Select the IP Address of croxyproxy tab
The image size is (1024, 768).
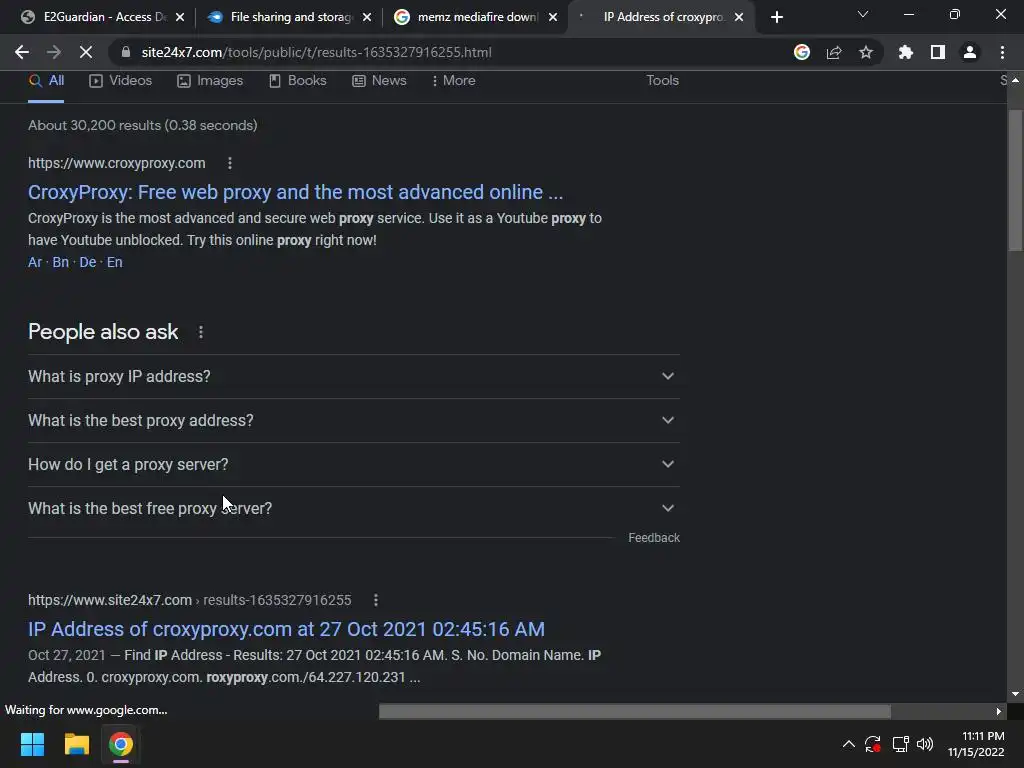tap(660, 18)
